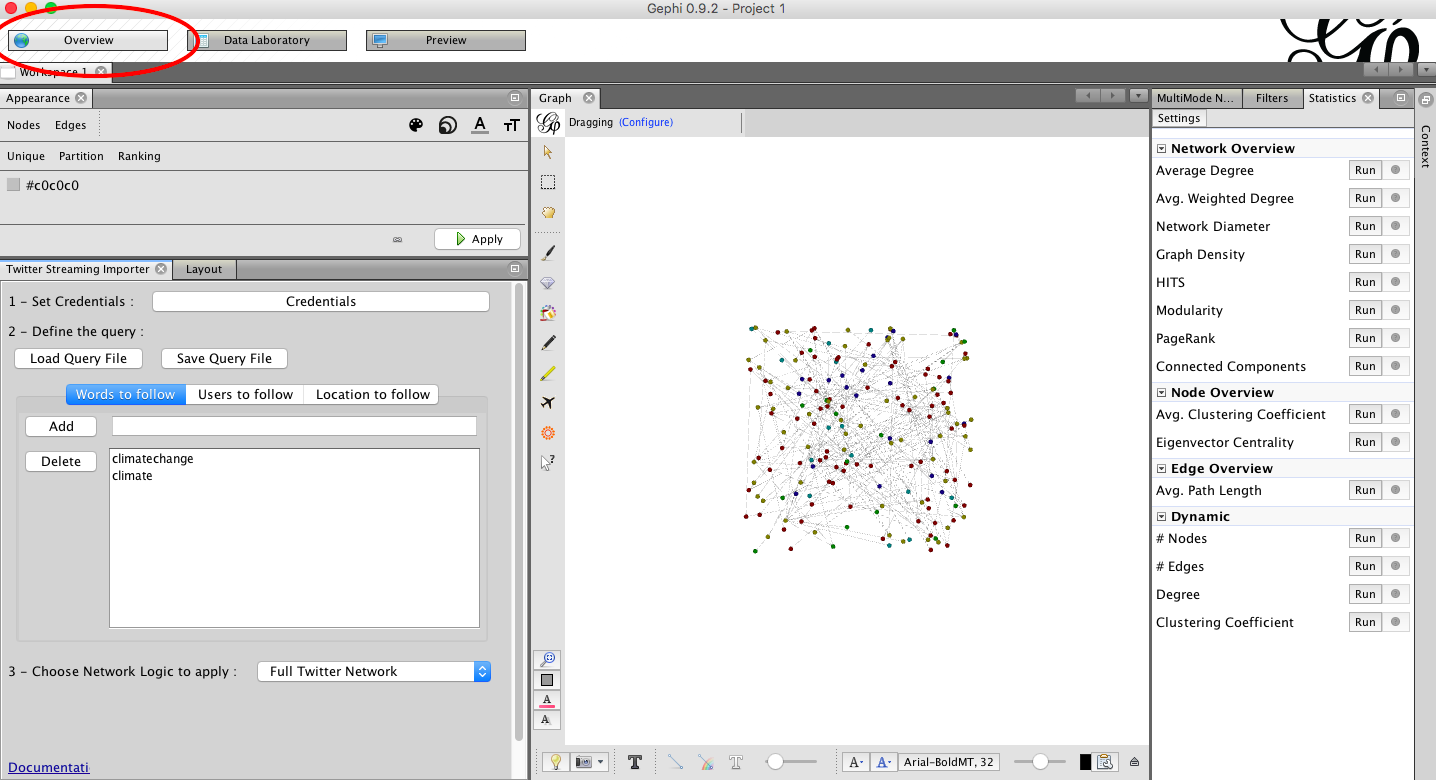Expand the bottom graph settings panel
This screenshot has width=1436, height=780.
[x=1134, y=762]
